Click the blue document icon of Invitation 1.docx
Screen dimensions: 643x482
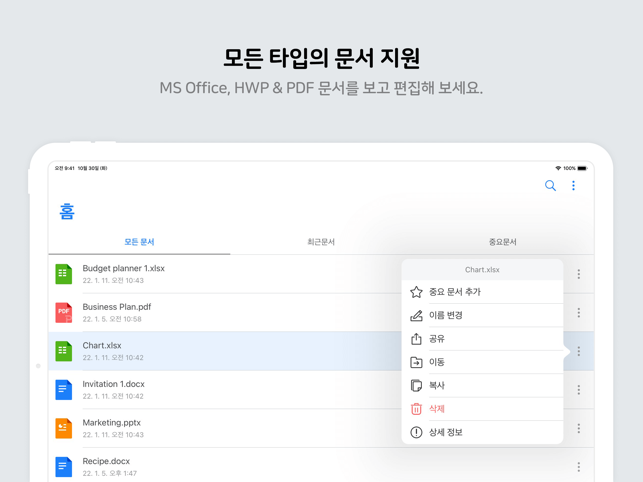pyautogui.click(x=64, y=390)
